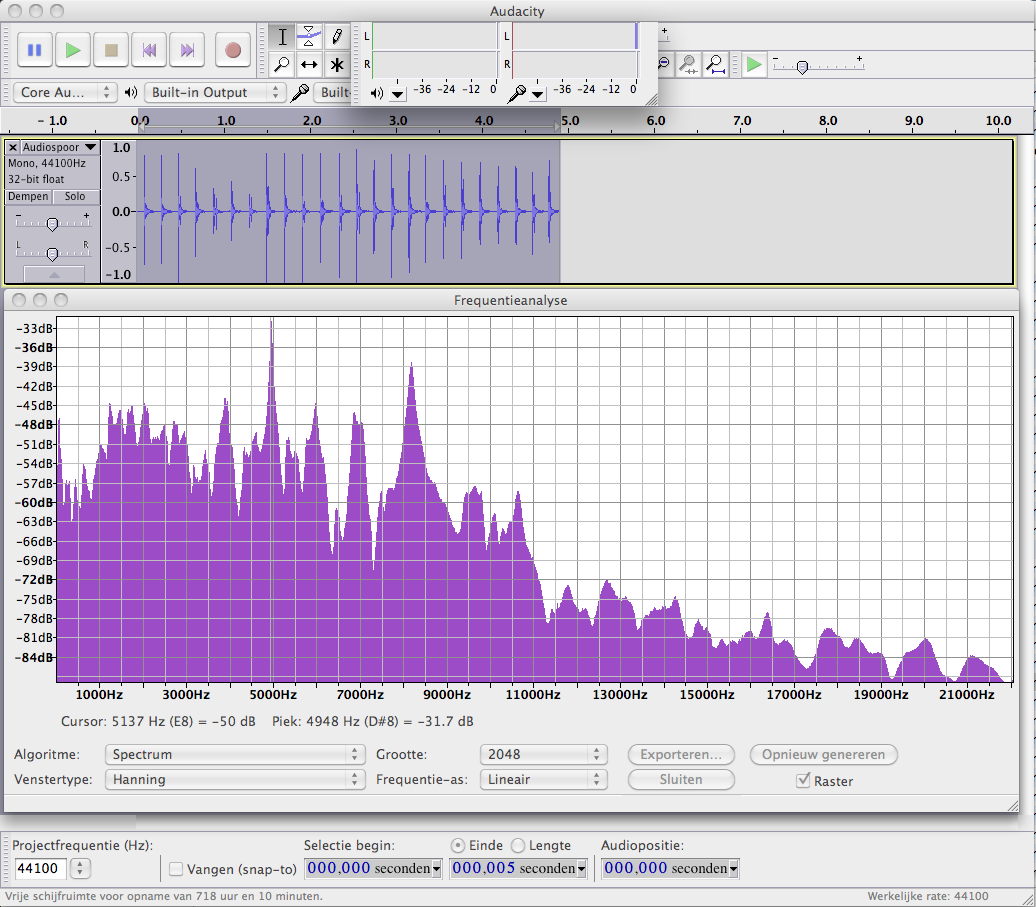This screenshot has width=1036, height=907.
Task: Select the Lengte radio button
Action: pyautogui.click(x=518, y=845)
